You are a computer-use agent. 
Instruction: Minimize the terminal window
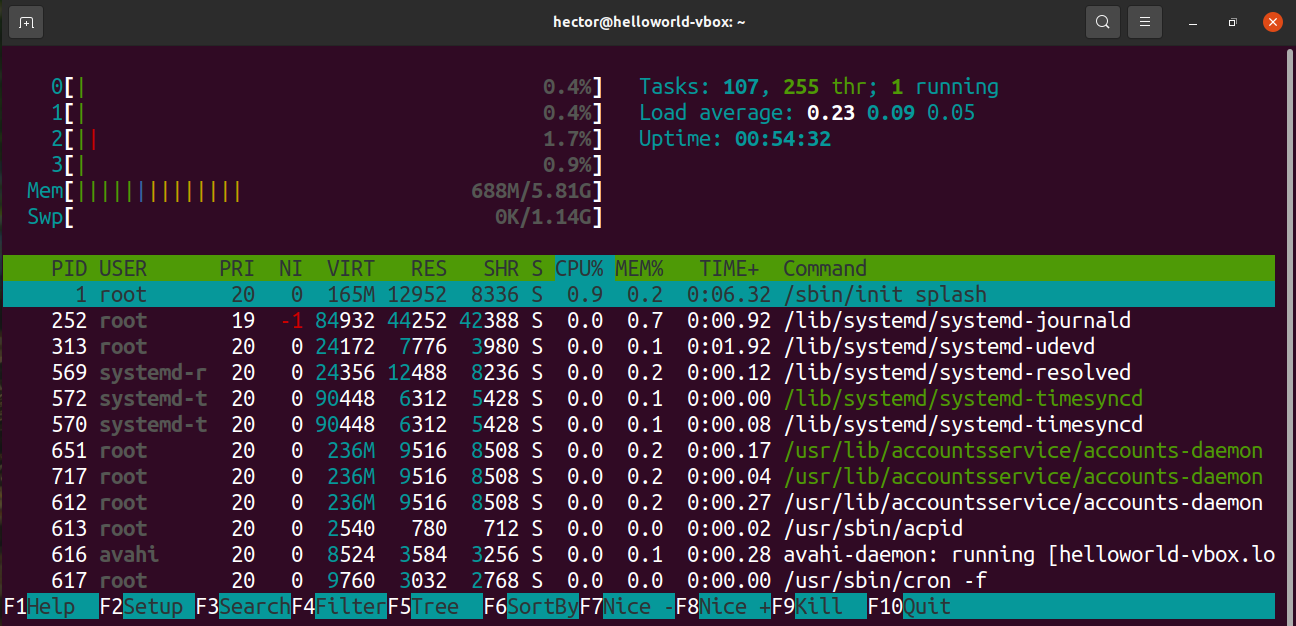(1193, 22)
